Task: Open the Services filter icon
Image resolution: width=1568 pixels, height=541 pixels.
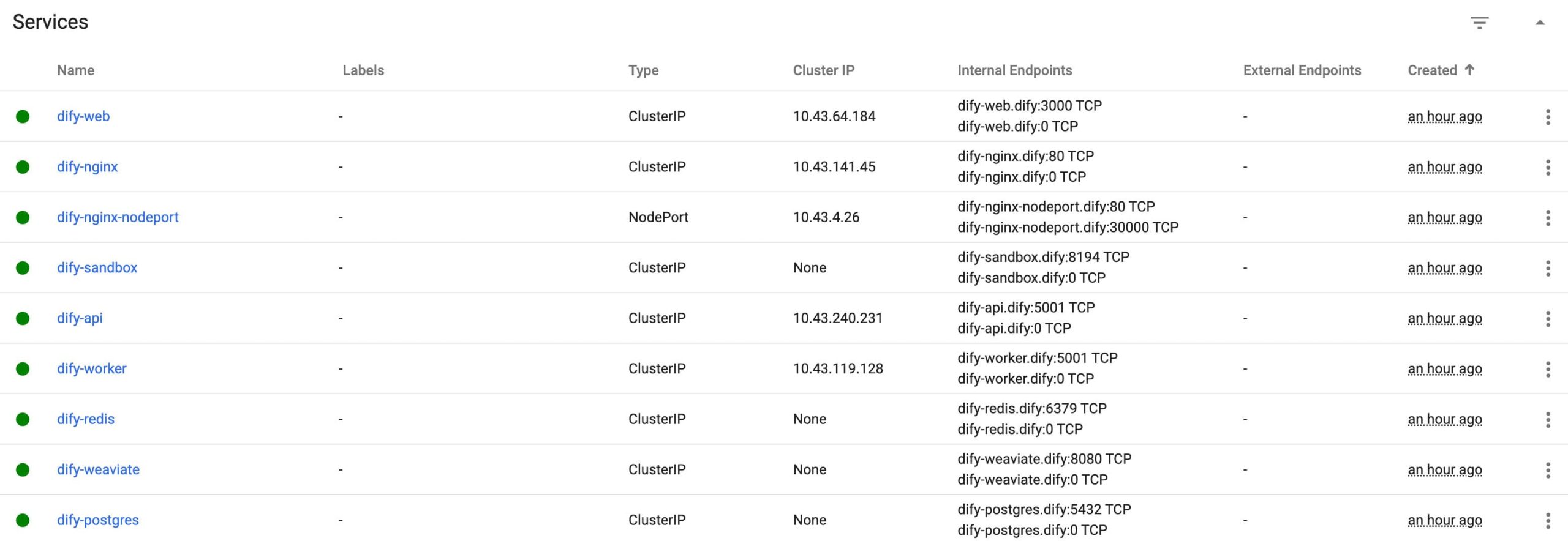Action: (x=1479, y=23)
